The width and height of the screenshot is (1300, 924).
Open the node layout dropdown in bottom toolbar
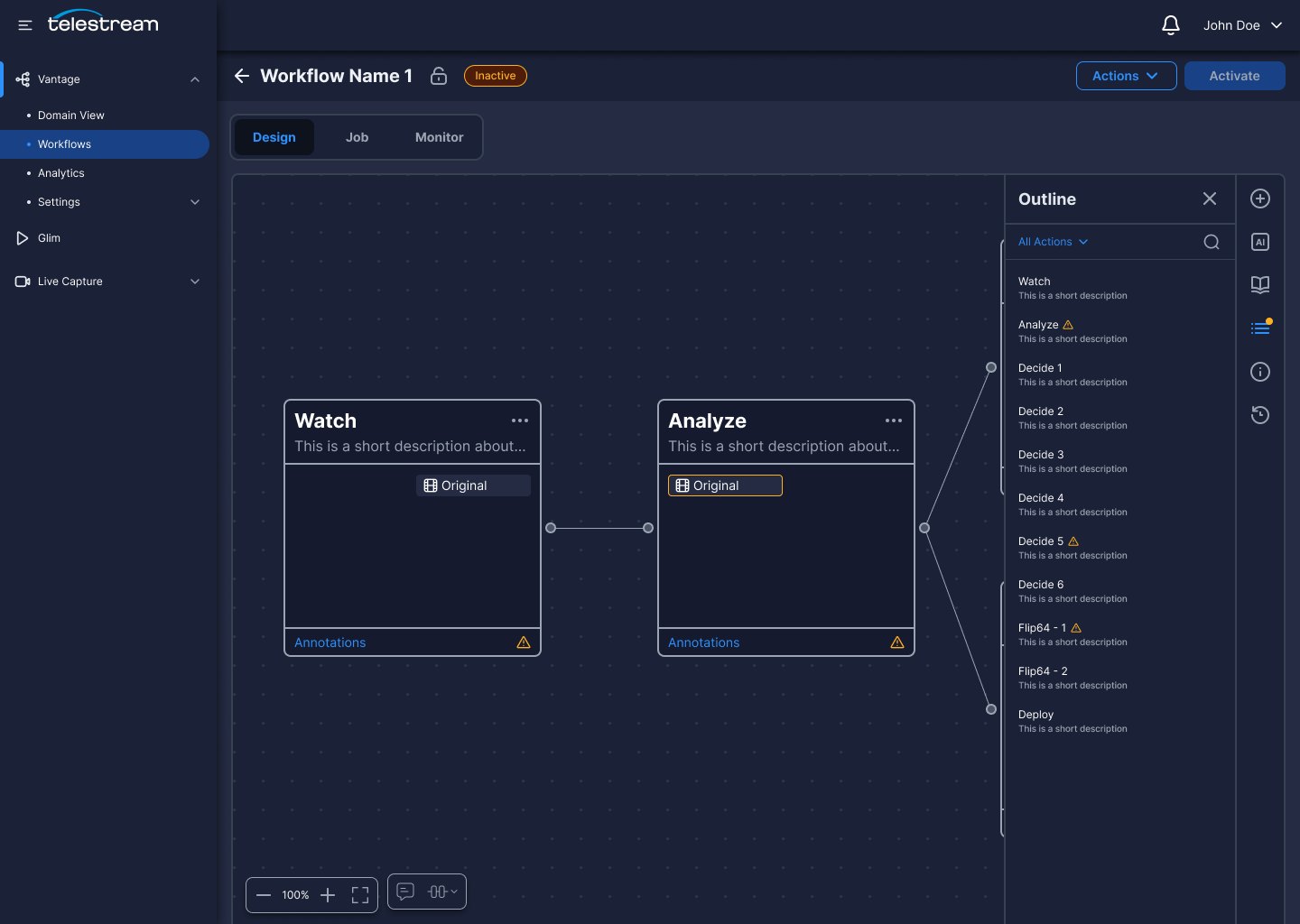coord(442,892)
